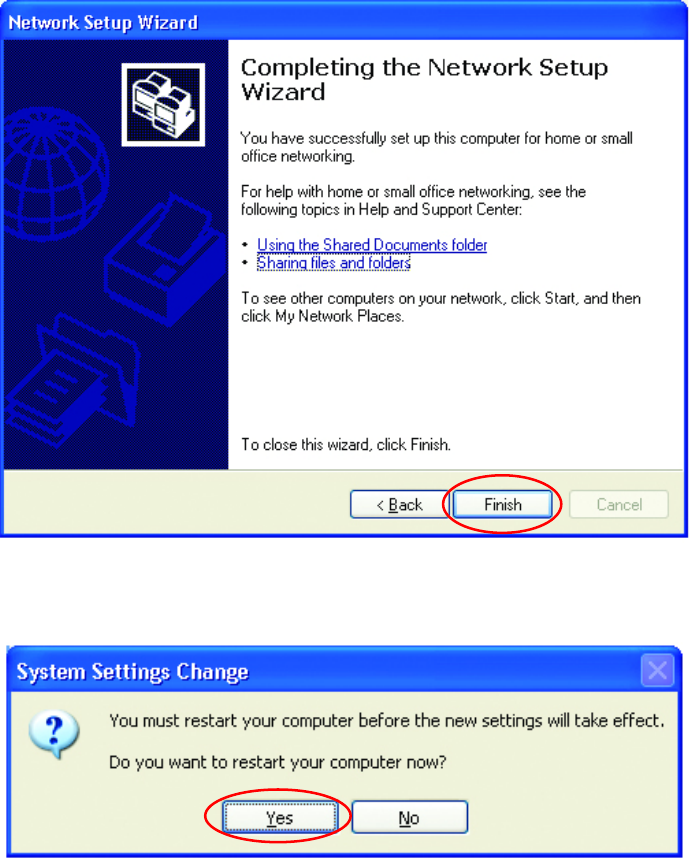Viewport: 691px width, 859px height.
Task: Choose Yes to restart the computer now
Action: click(x=279, y=817)
